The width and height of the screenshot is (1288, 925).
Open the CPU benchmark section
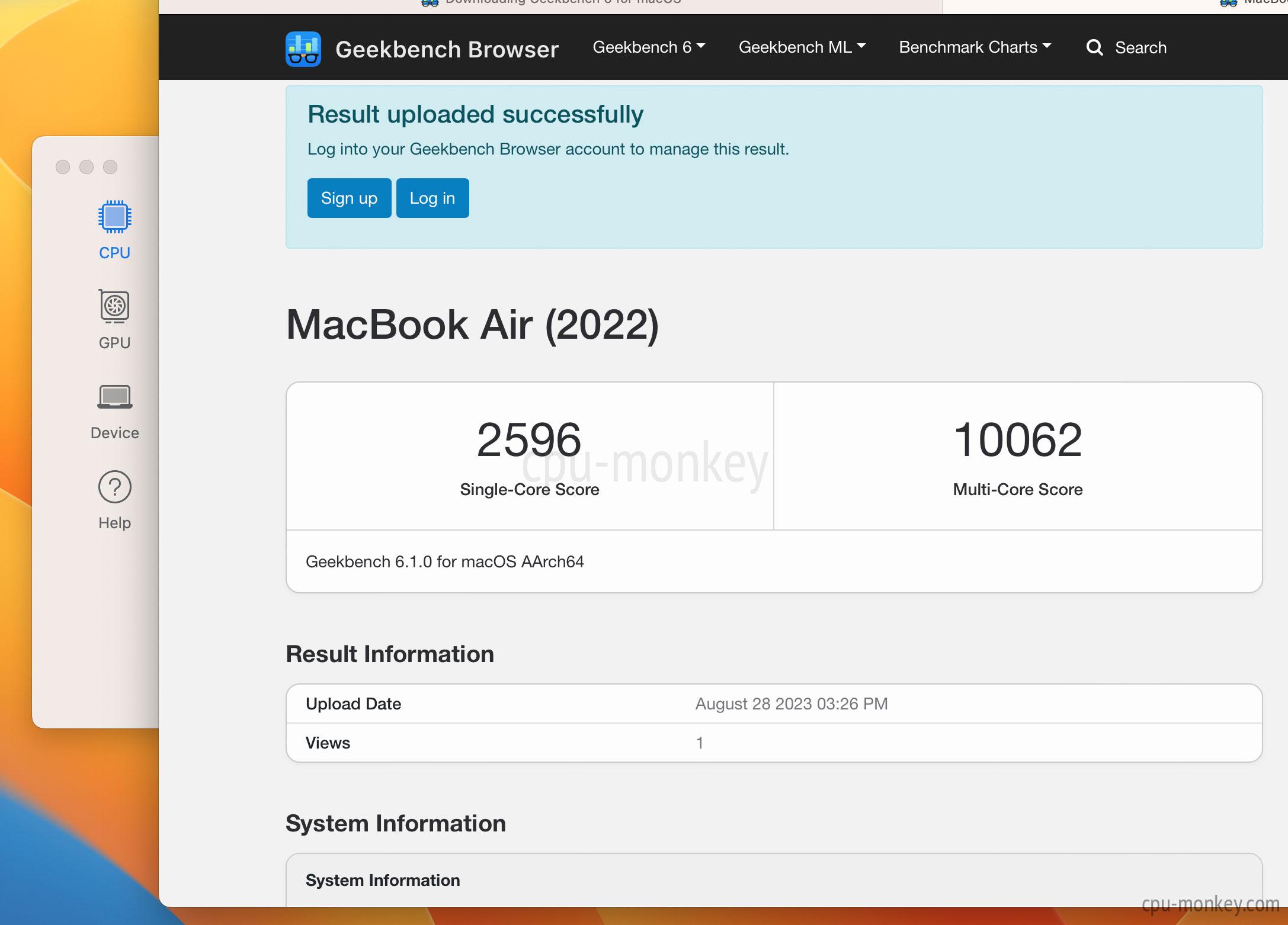click(x=114, y=230)
